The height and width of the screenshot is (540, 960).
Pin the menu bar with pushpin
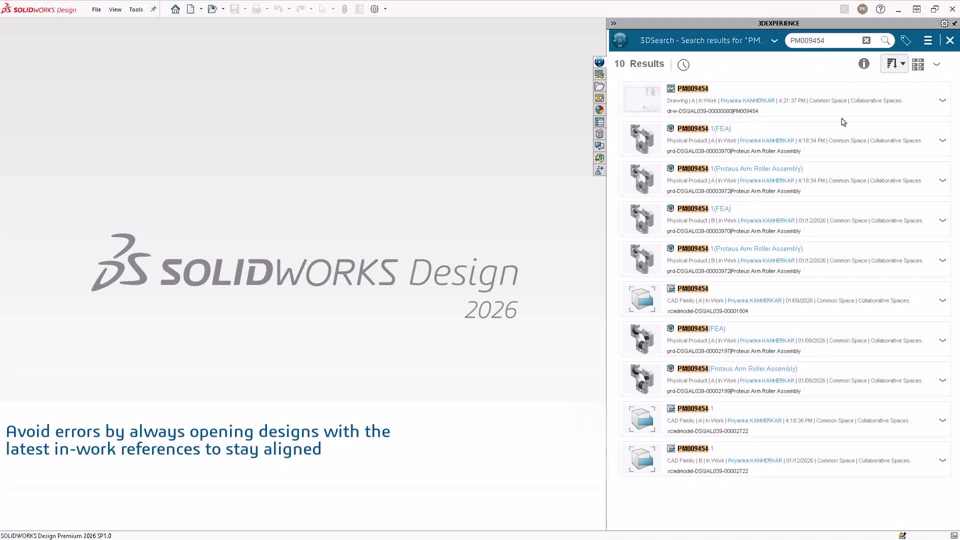pyautogui.click(x=153, y=9)
